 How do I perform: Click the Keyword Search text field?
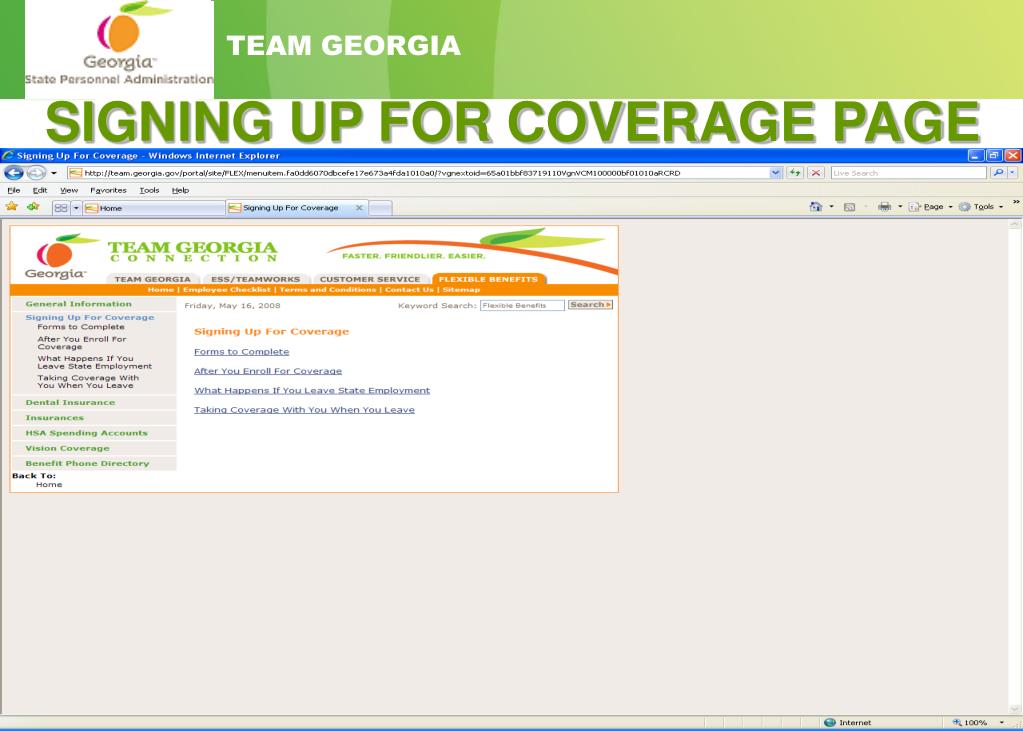(522, 305)
